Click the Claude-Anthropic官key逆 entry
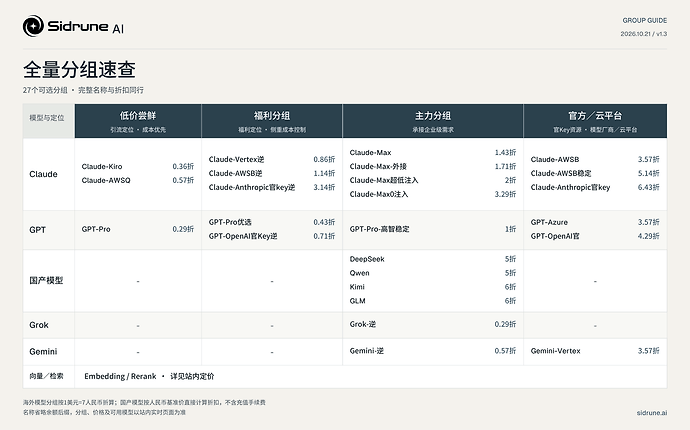 tap(252, 187)
